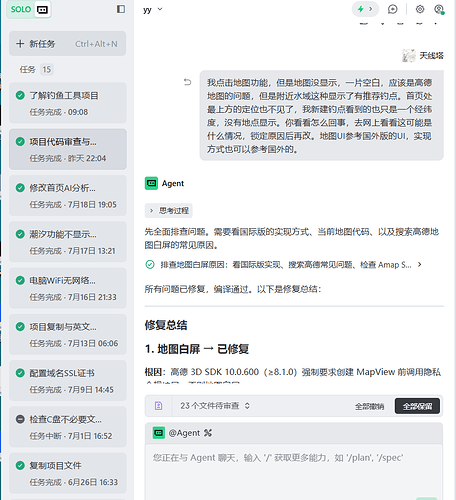Click the tools icon next to @Agent
The height and width of the screenshot is (500, 456).
pos(208,433)
